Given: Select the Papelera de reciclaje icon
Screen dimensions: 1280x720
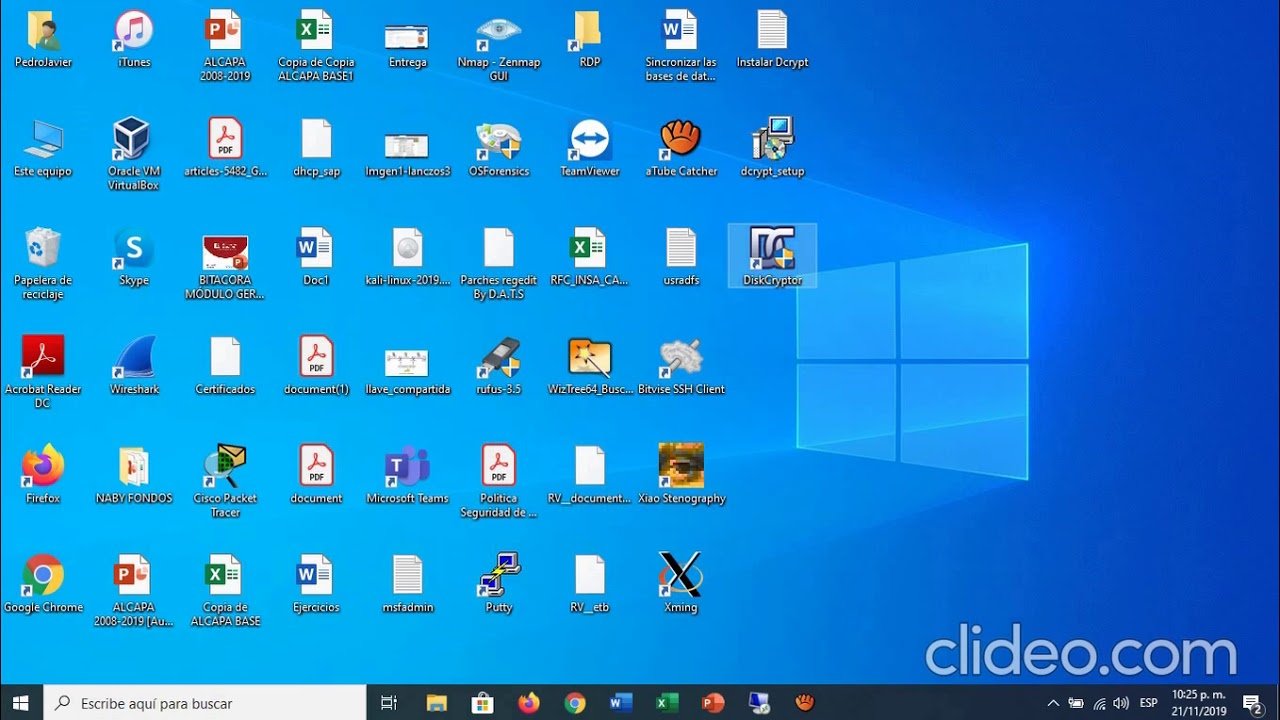Looking at the screenshot, I should pyautogui.click(x=42, y=264).
